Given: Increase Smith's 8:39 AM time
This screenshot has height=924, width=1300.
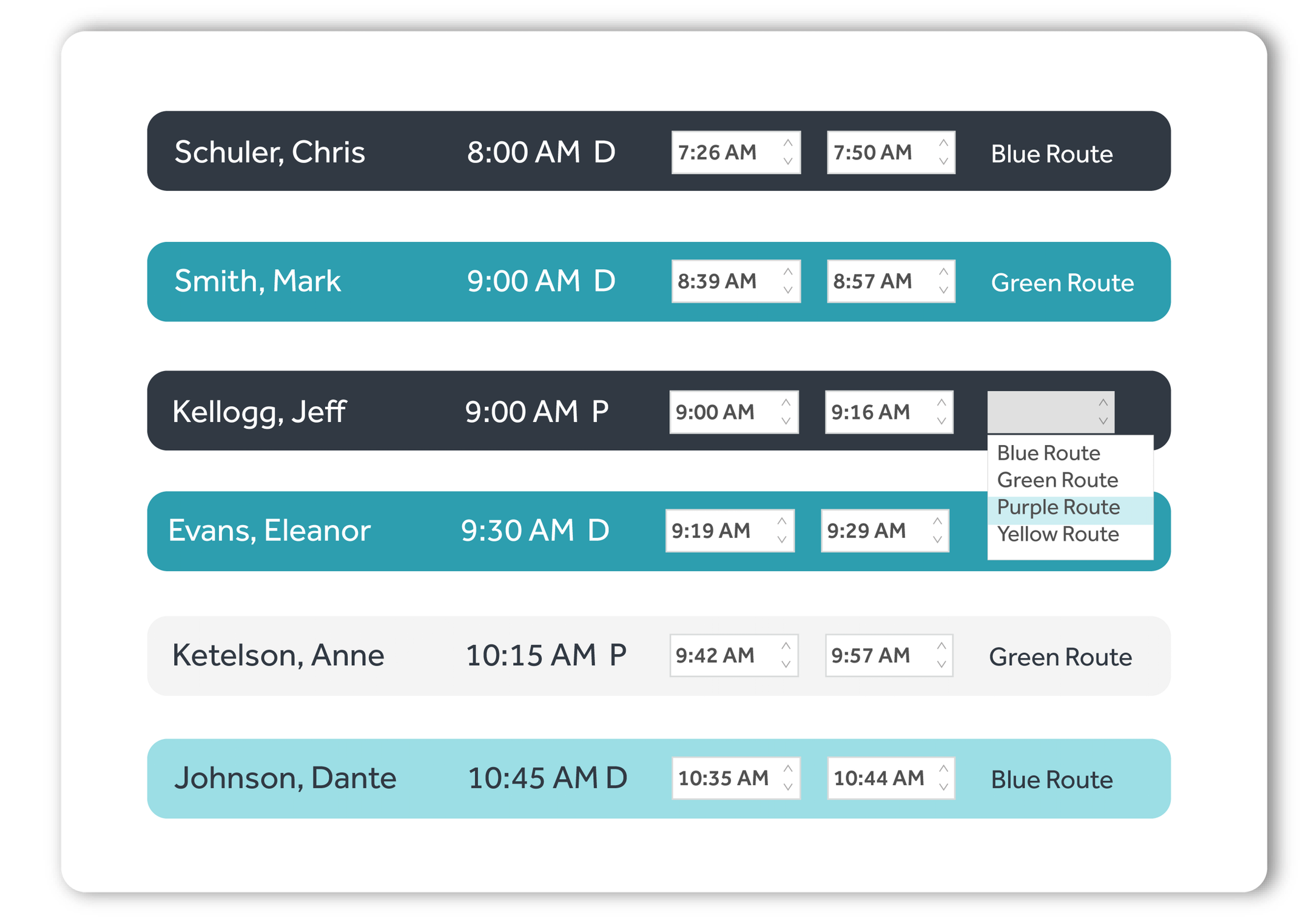Looking at the screenshot, I should pos(787,272).
